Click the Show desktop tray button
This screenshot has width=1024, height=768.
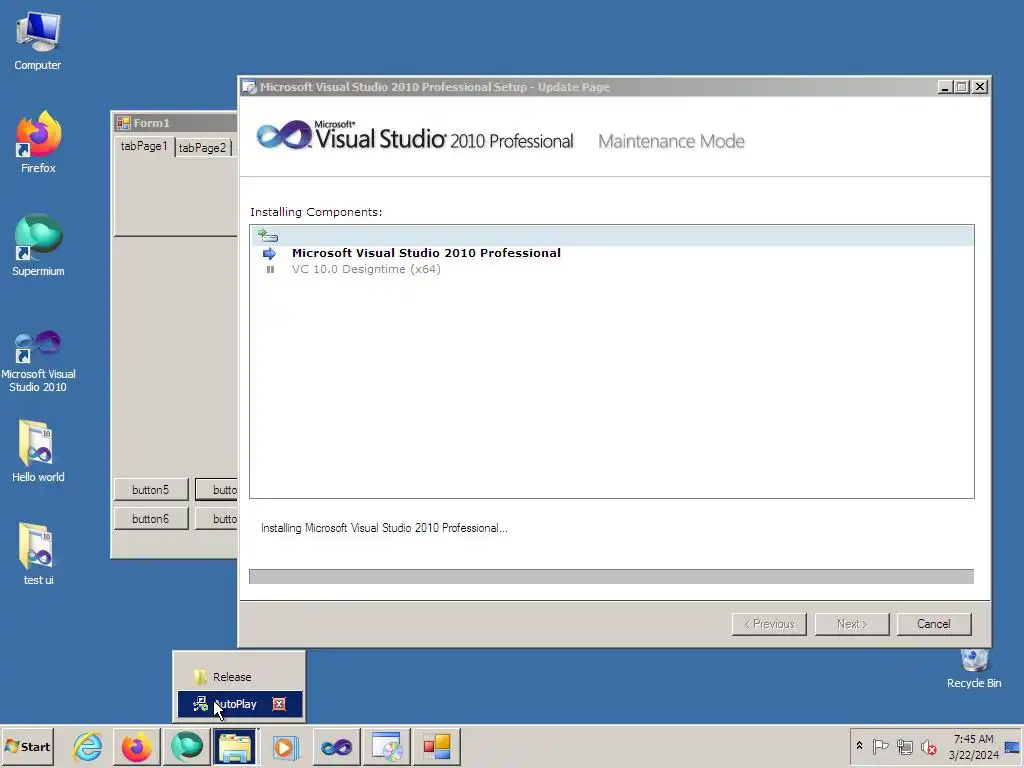1013,746
